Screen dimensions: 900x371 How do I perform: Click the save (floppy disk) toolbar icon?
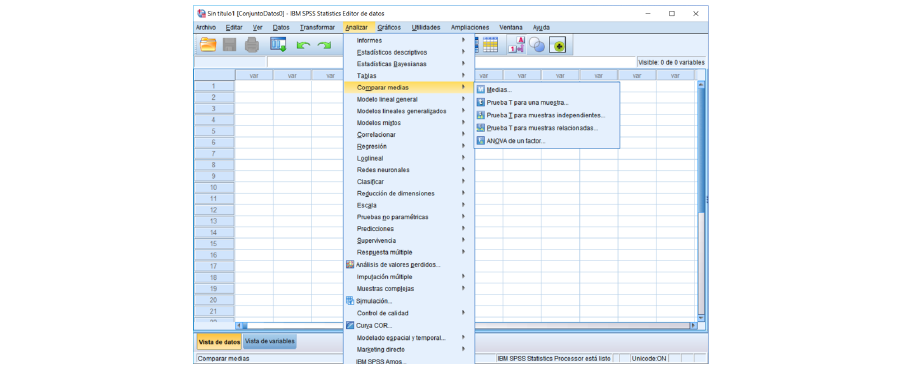point(230,45)
